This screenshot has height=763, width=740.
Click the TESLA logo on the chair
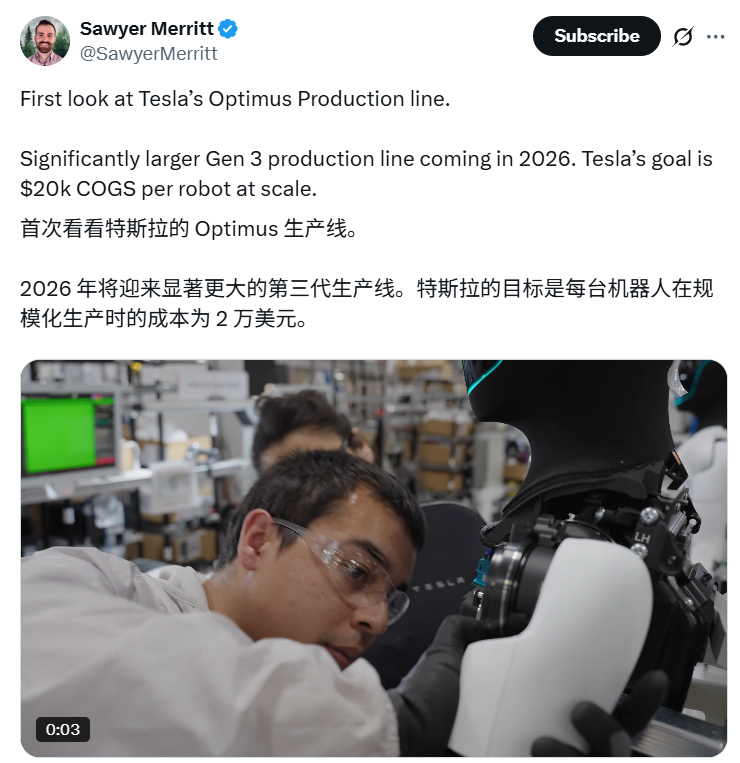[x=438, y=585]
